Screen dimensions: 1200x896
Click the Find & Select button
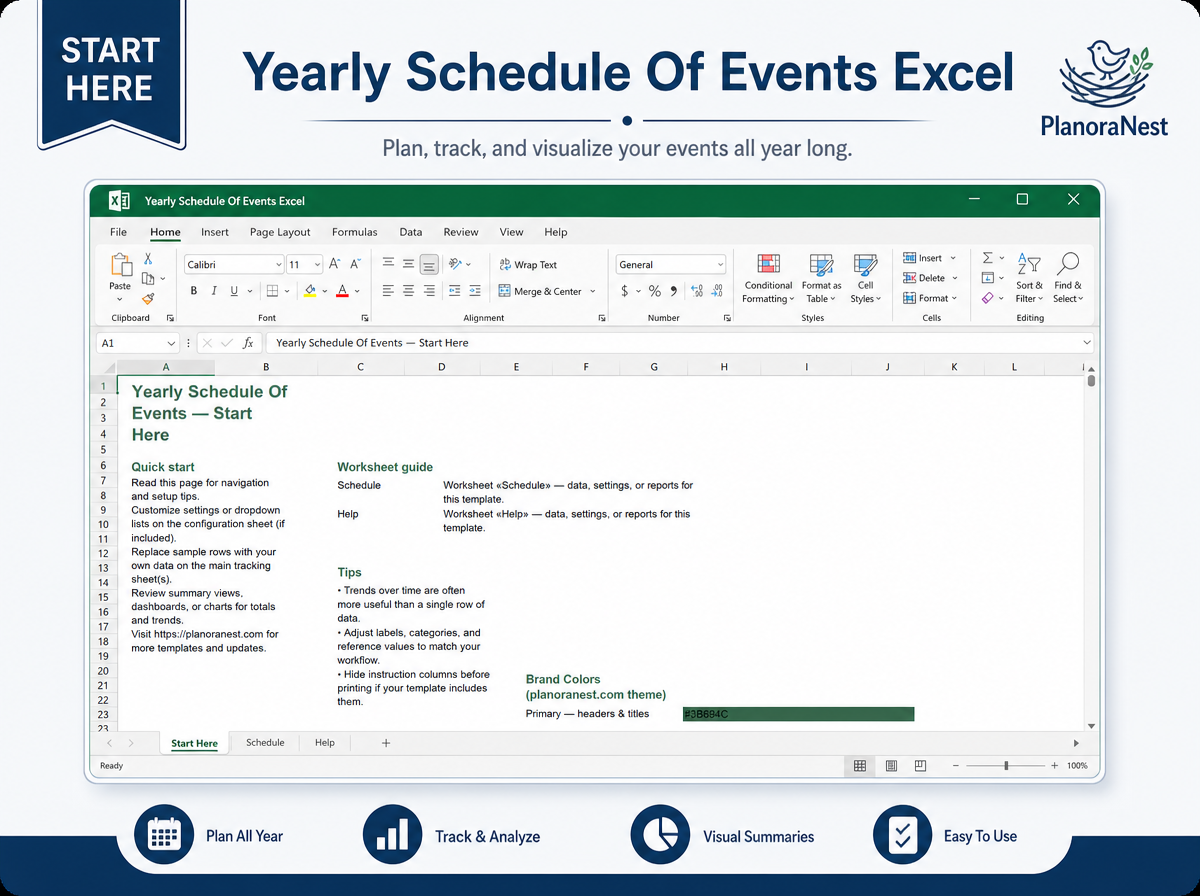(x=1068, y=278)
